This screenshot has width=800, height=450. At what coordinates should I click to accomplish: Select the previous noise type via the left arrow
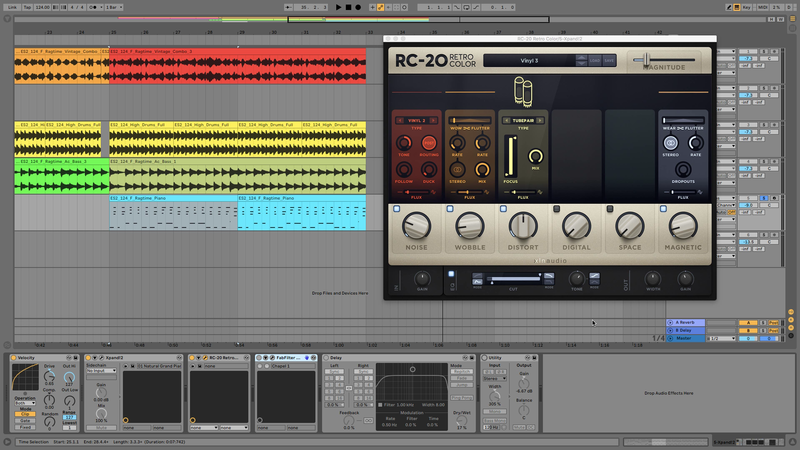click(x=400, y=120)
